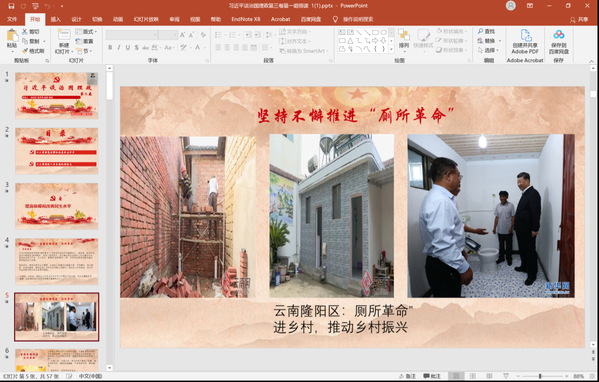599x382 pixels.
Task: Toggle Bold formatting button
Action: 110,47
